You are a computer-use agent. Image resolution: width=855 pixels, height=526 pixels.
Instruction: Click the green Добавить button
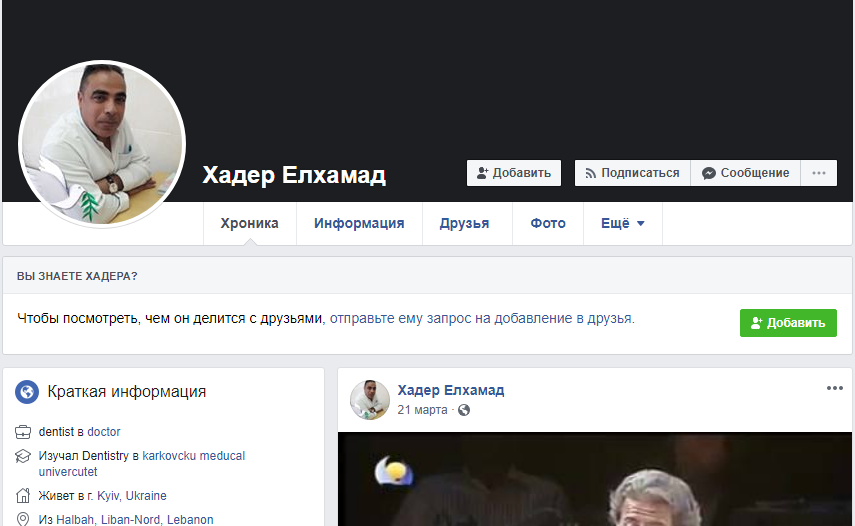tap(788, 323)
